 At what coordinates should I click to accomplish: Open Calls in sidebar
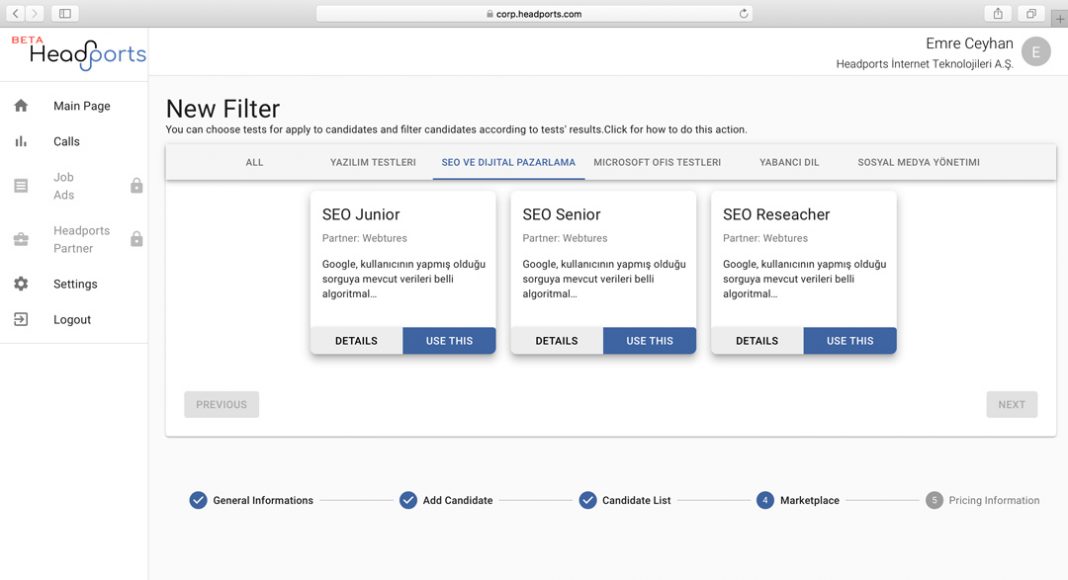click(67, 142)
